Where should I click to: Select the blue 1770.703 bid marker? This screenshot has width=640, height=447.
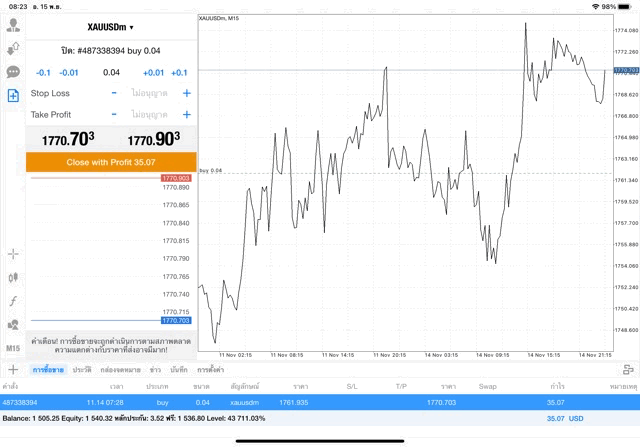[176, 320]
